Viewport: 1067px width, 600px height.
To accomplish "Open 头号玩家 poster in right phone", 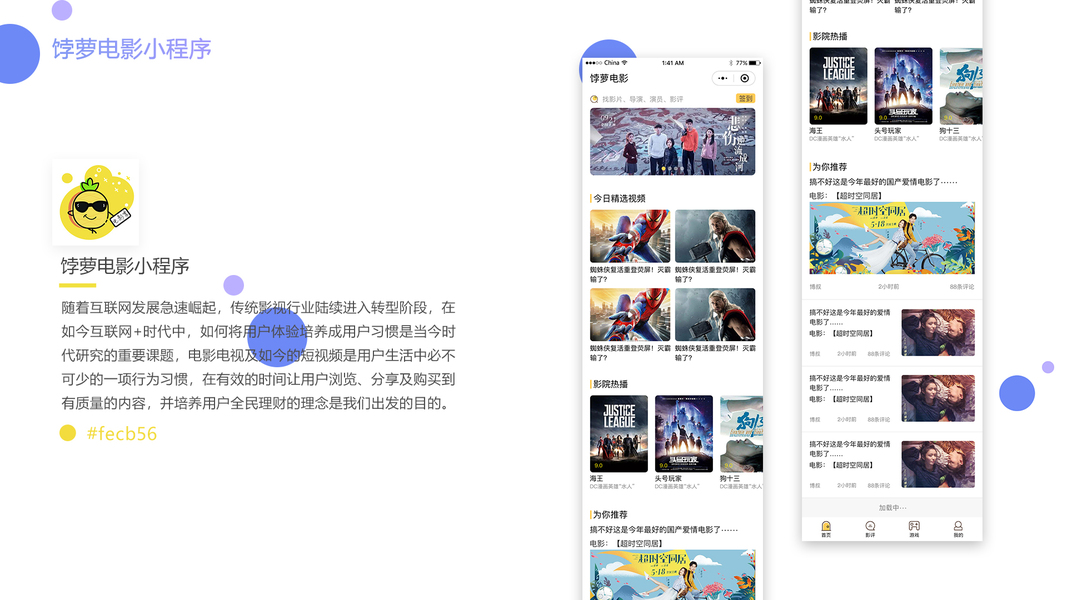I will [x=903, y=86].
